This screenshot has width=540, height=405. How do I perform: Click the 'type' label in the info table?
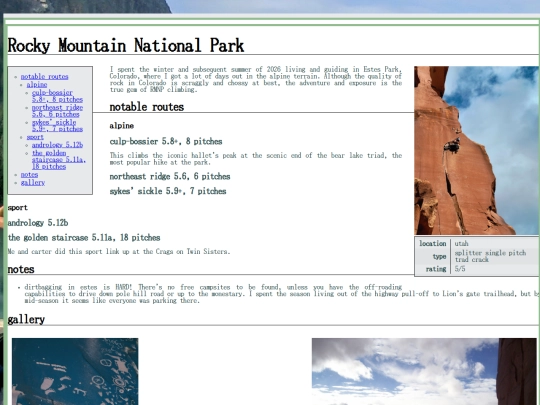coord(439,257)
